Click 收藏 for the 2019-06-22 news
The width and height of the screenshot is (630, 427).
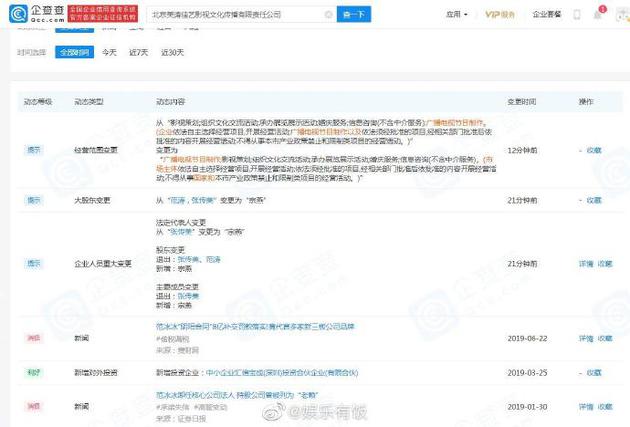[605, 338]
